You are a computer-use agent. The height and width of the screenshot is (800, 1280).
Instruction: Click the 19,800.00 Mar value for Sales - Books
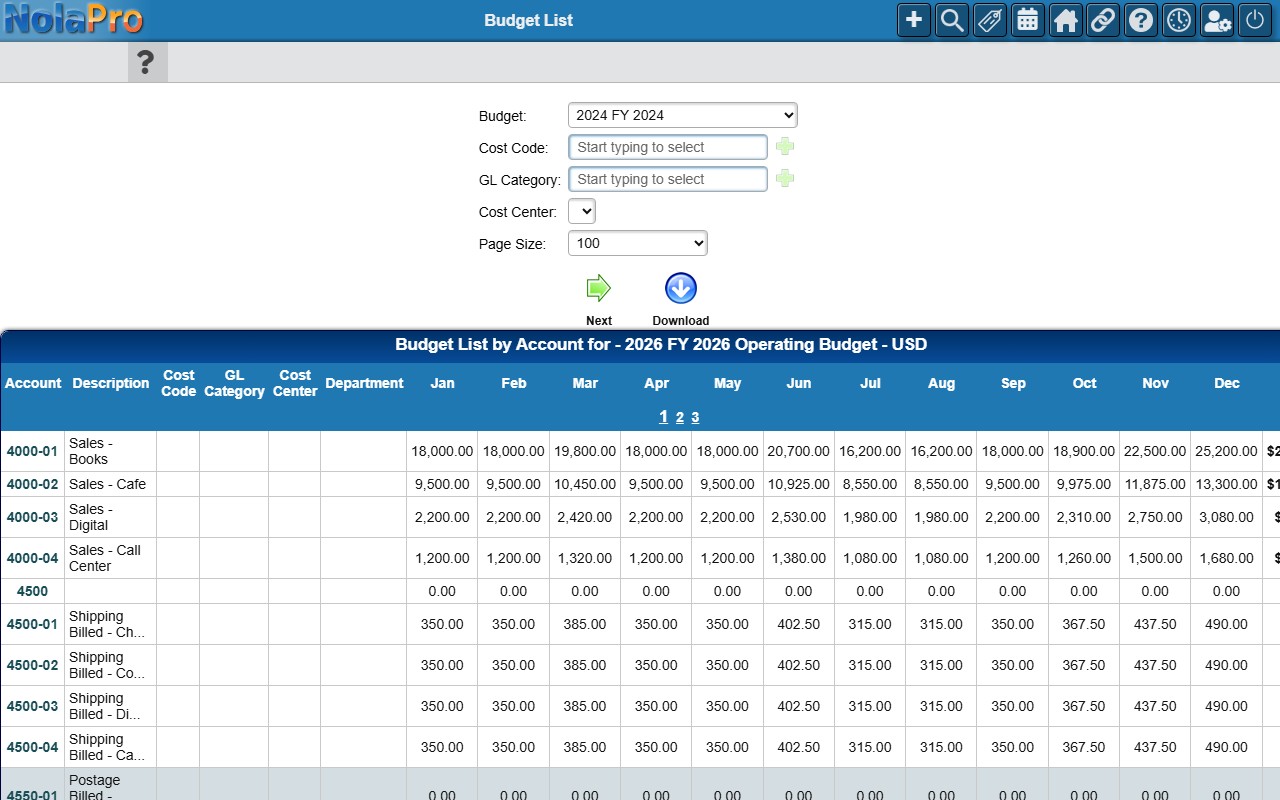coord(585,451)
